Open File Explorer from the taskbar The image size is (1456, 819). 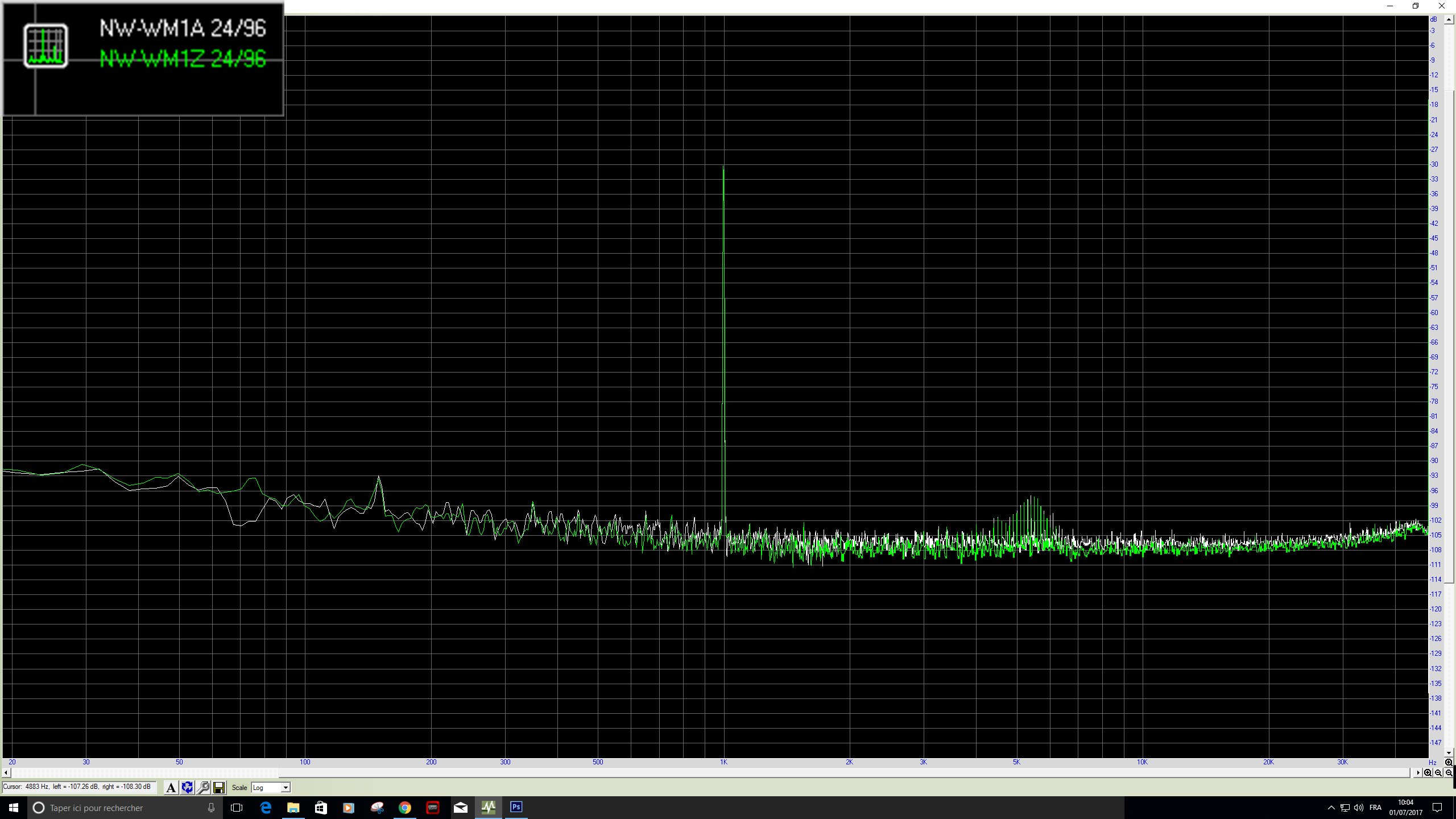(293, 808)
